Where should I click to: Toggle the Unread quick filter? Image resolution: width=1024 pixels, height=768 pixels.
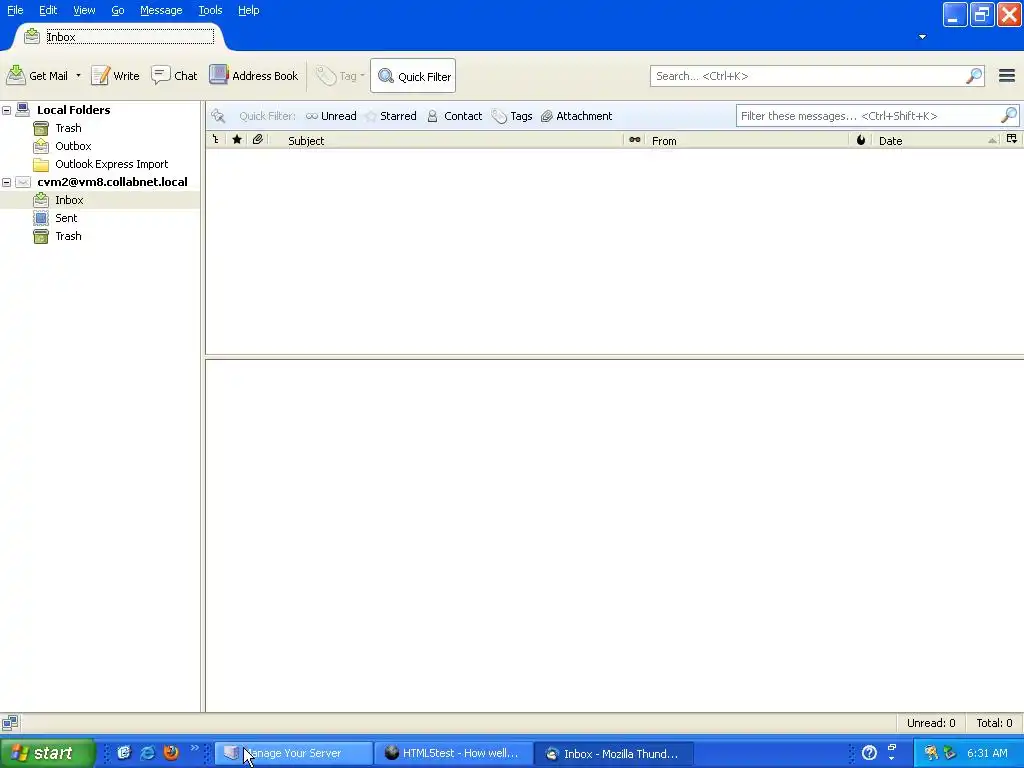pyautogui.click(x=331, y=116)
